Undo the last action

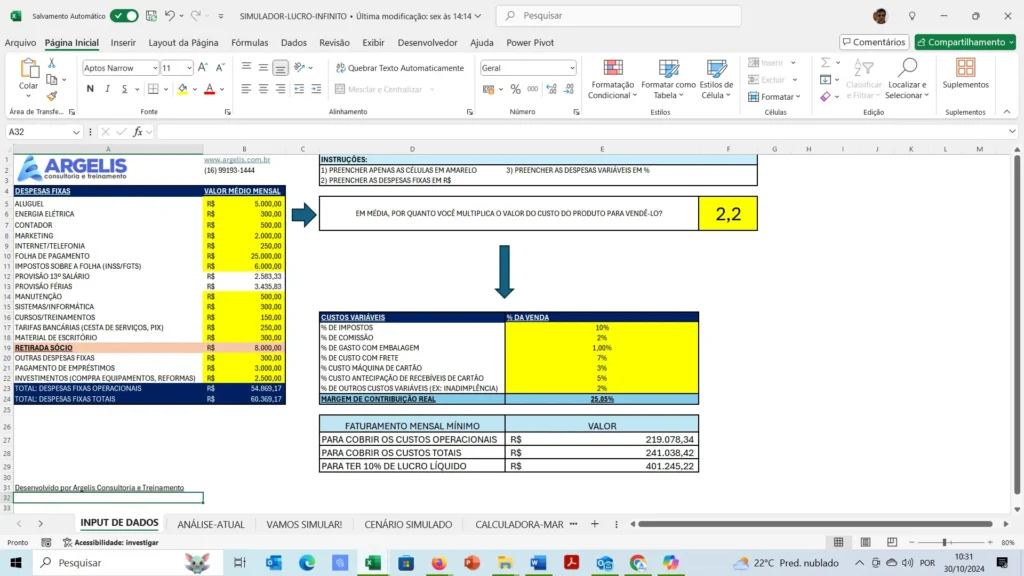click(170, 16)
